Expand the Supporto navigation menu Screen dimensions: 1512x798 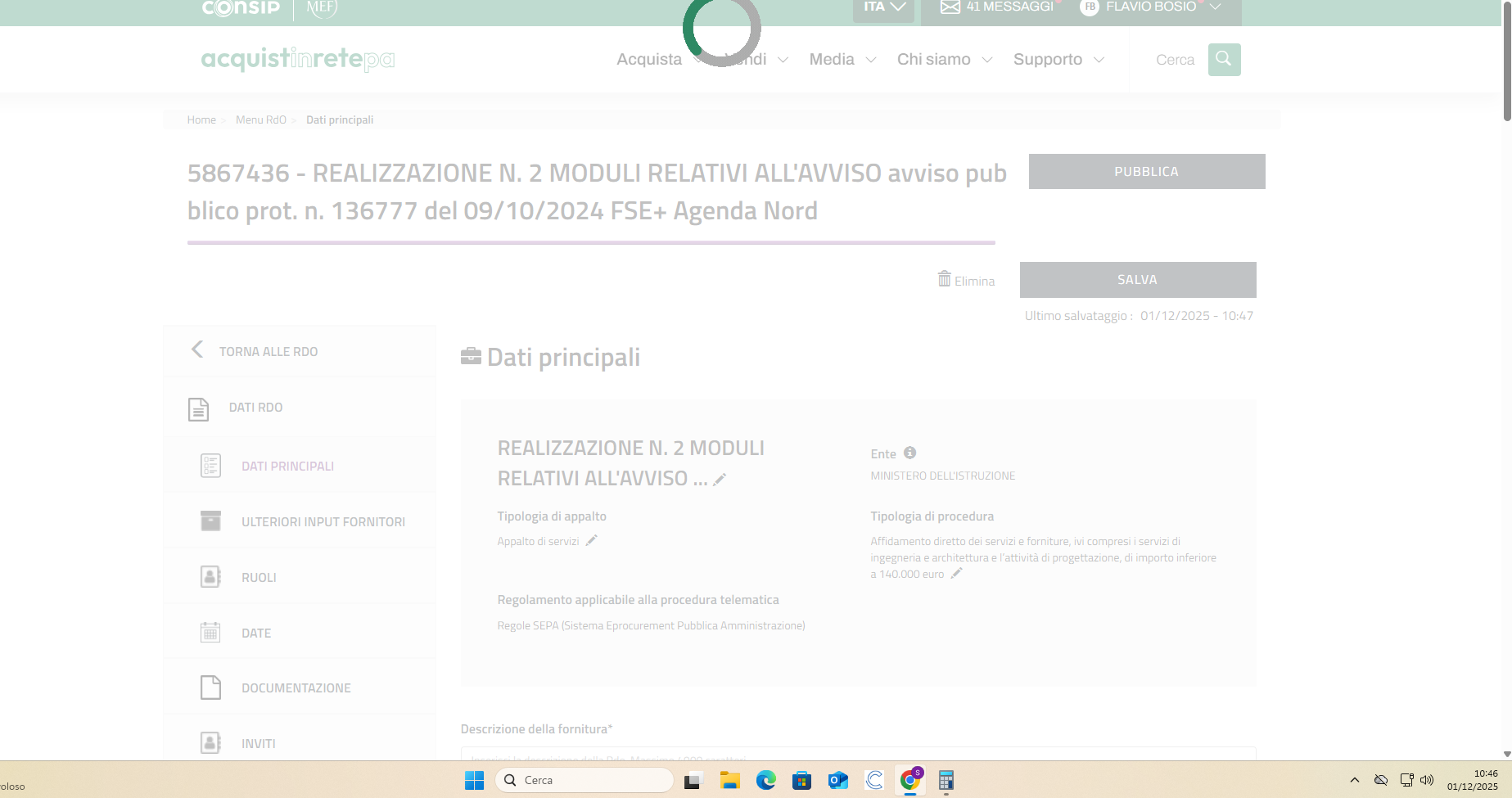click(x=1058, y=60)
